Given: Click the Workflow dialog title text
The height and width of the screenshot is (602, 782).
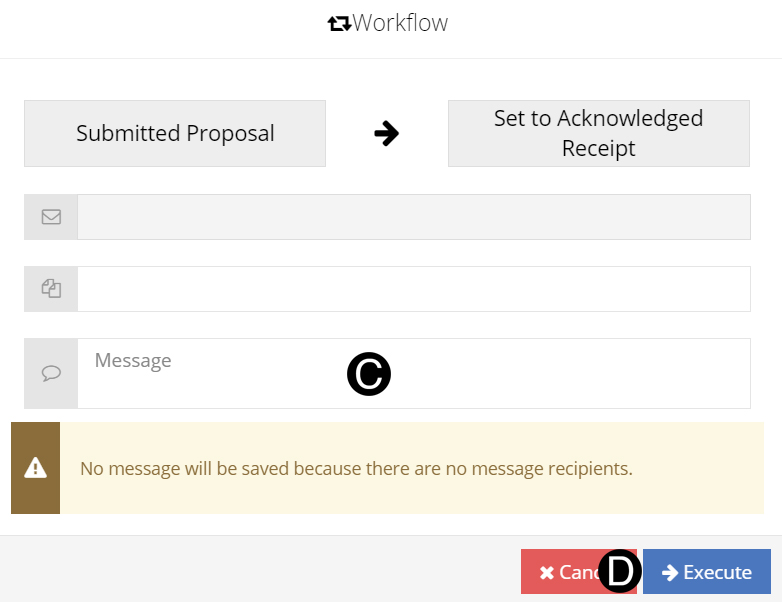Looking at the screenshot, I should pyautogui.click(x=400, y=23).
